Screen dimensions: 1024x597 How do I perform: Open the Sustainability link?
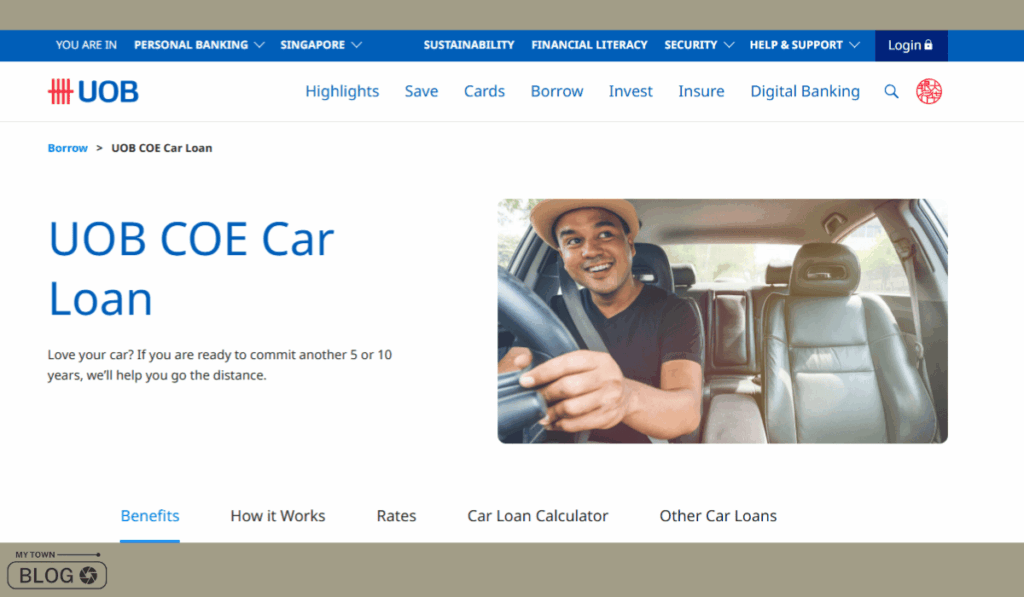(469, 45)
